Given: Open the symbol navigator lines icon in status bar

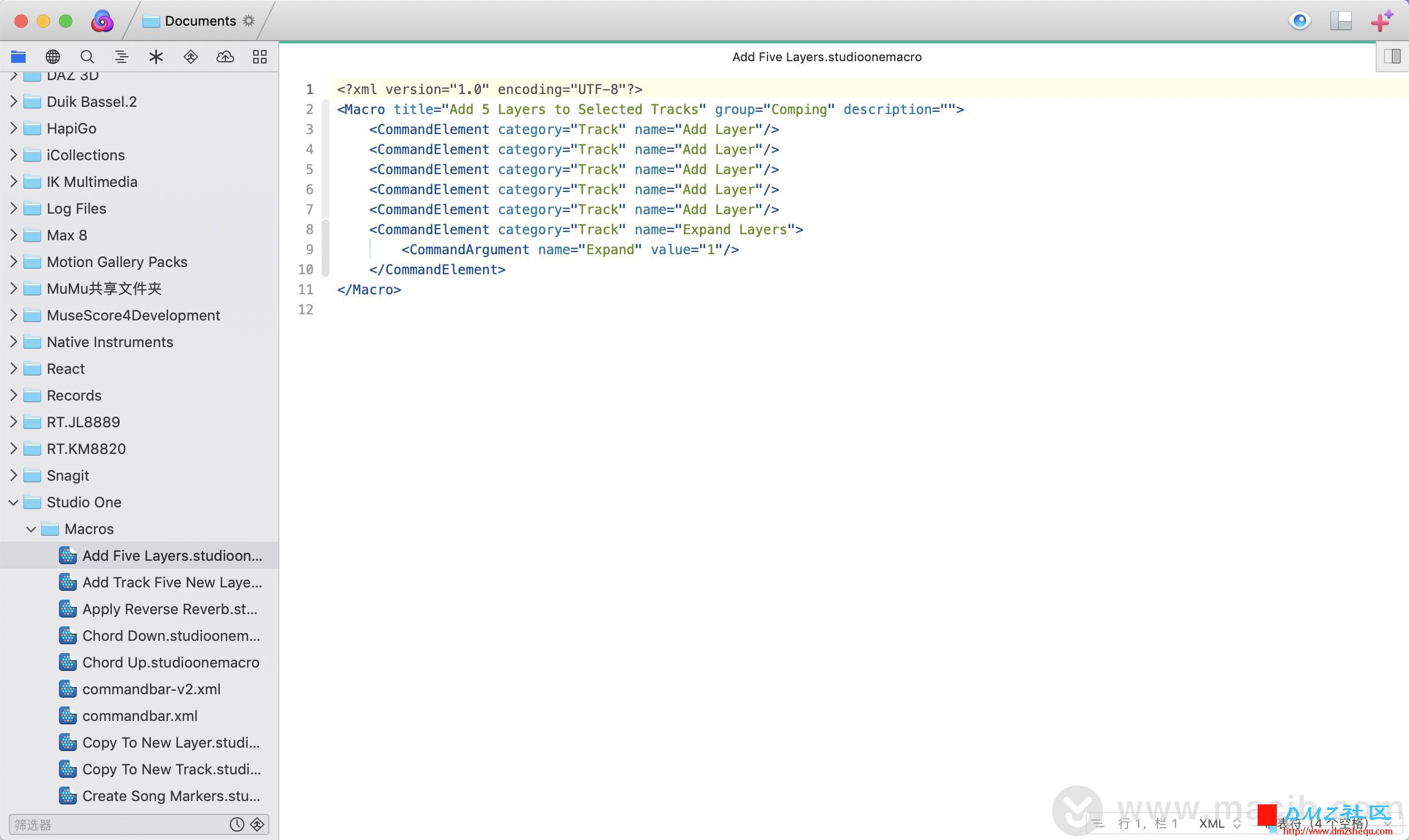Looking at the screenshot, I should [x=1097, y=823].
